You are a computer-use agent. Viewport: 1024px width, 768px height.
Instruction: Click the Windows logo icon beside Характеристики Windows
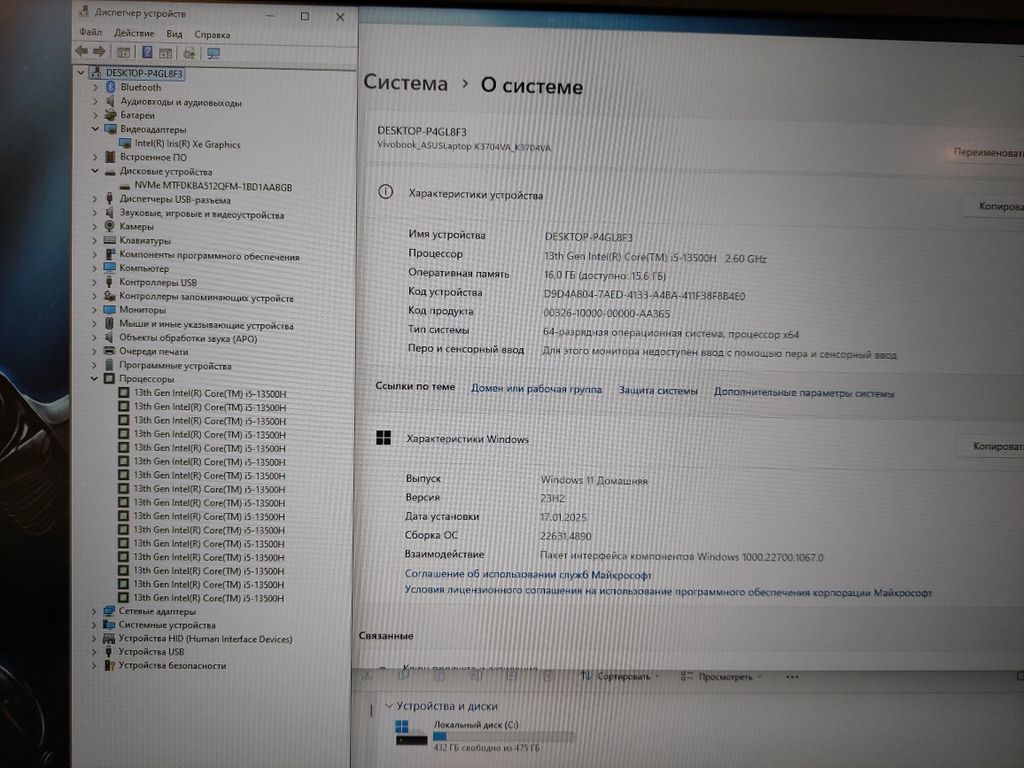[x=383, y=438]
